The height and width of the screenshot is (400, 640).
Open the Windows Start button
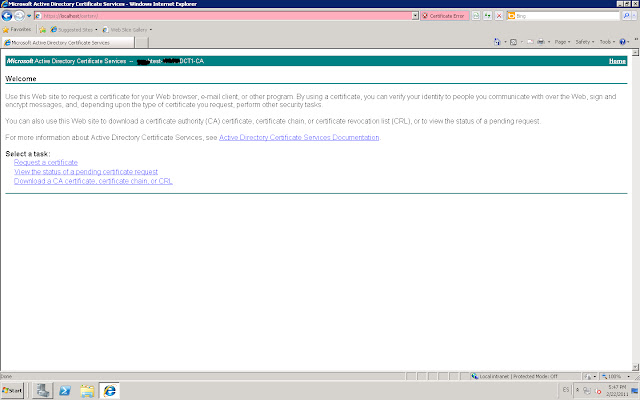[12, 391]
